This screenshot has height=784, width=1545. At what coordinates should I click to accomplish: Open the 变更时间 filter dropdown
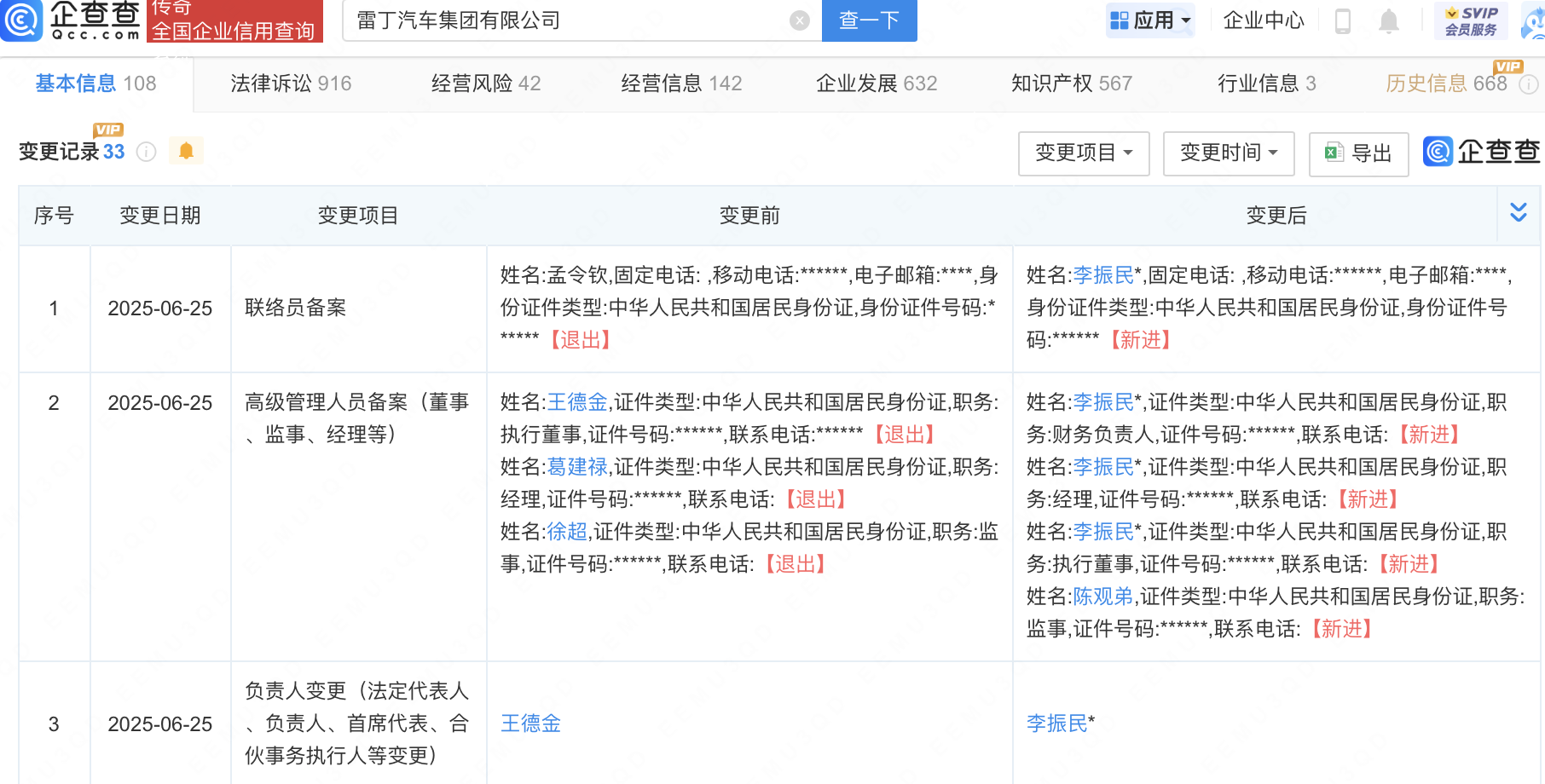pos(1229,153)
